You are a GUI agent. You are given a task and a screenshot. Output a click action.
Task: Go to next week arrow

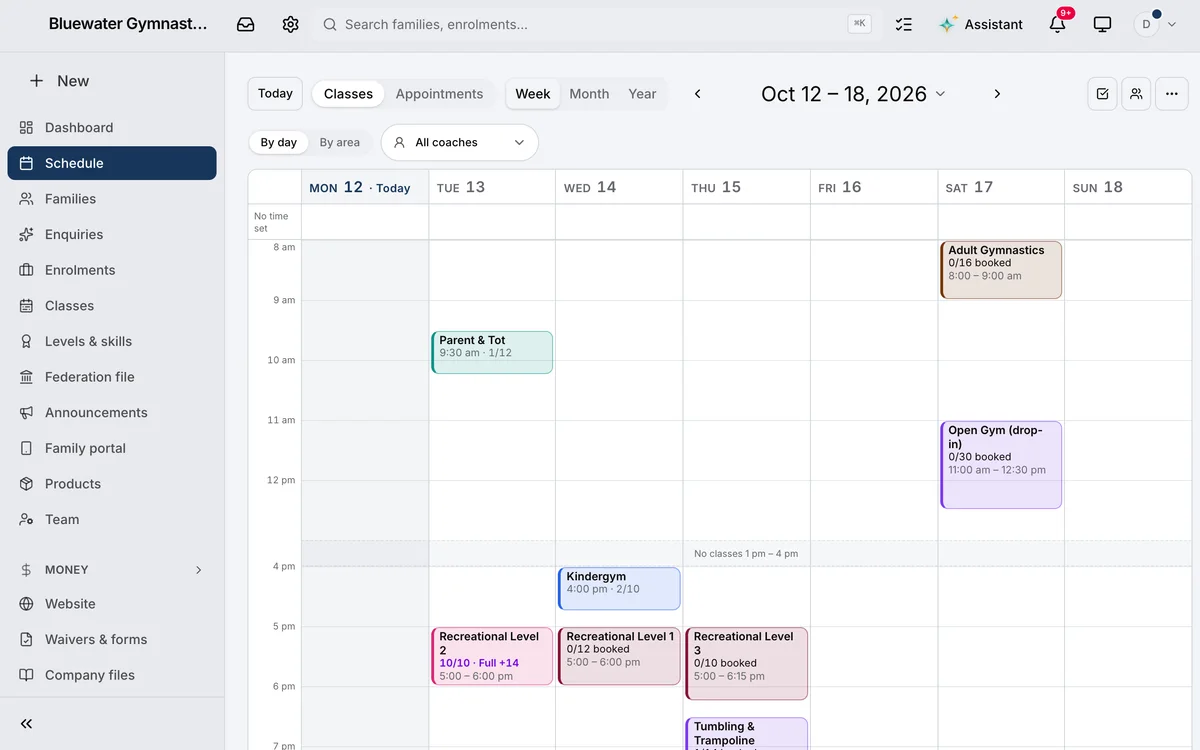tap(997, 94)
